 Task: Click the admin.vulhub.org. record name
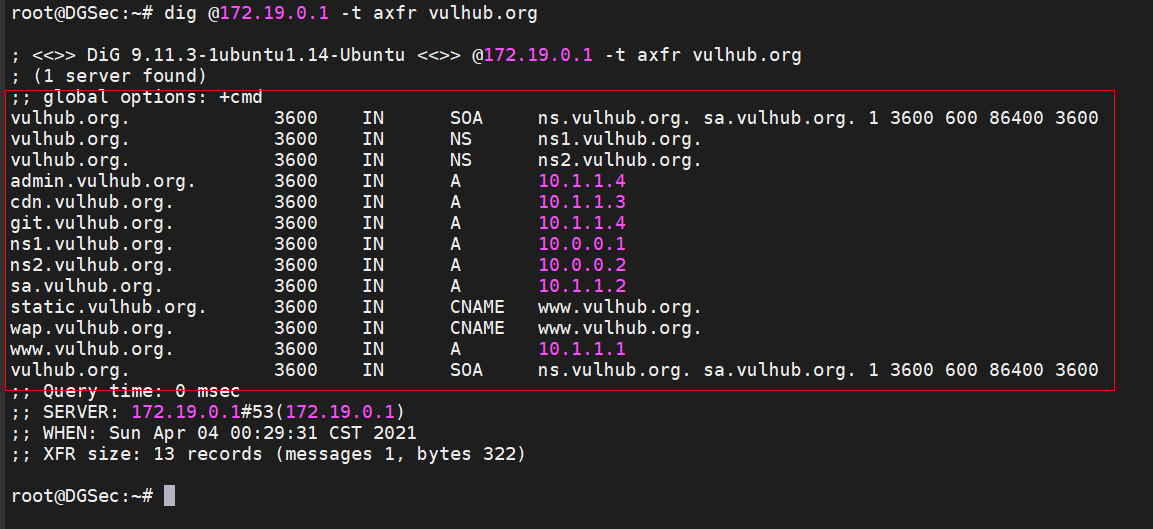pos(103,181)
